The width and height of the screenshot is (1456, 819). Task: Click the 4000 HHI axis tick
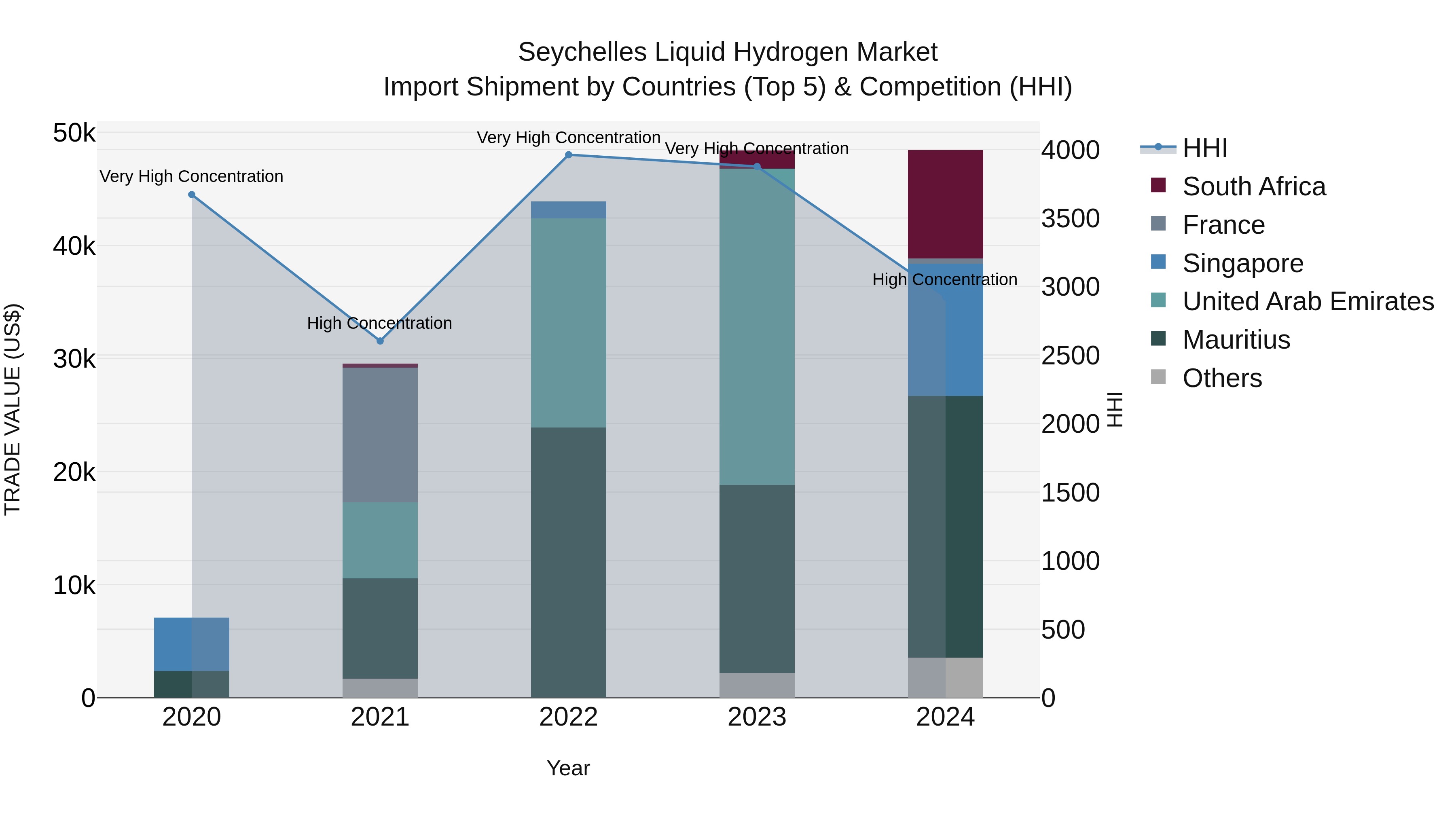point(1071,150)
